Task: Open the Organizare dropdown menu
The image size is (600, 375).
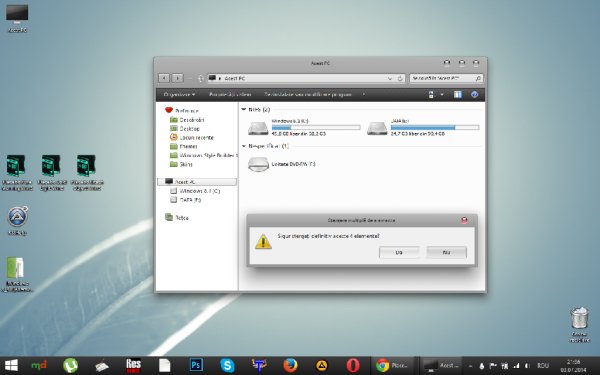Action: (x=179, y=95)
